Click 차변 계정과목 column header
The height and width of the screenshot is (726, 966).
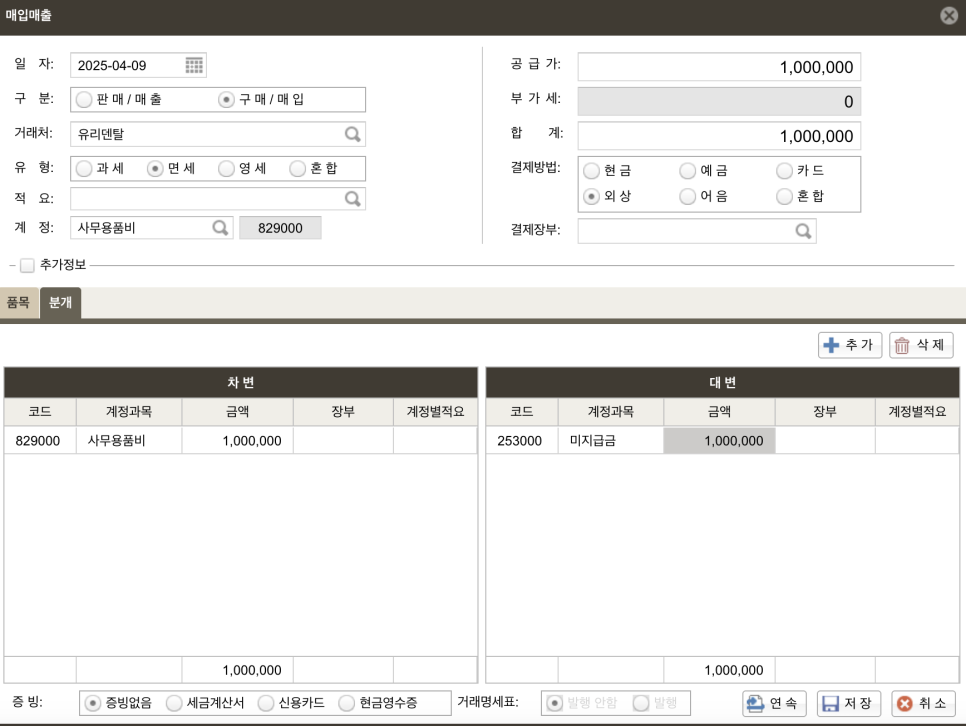(x=129, y=412)
